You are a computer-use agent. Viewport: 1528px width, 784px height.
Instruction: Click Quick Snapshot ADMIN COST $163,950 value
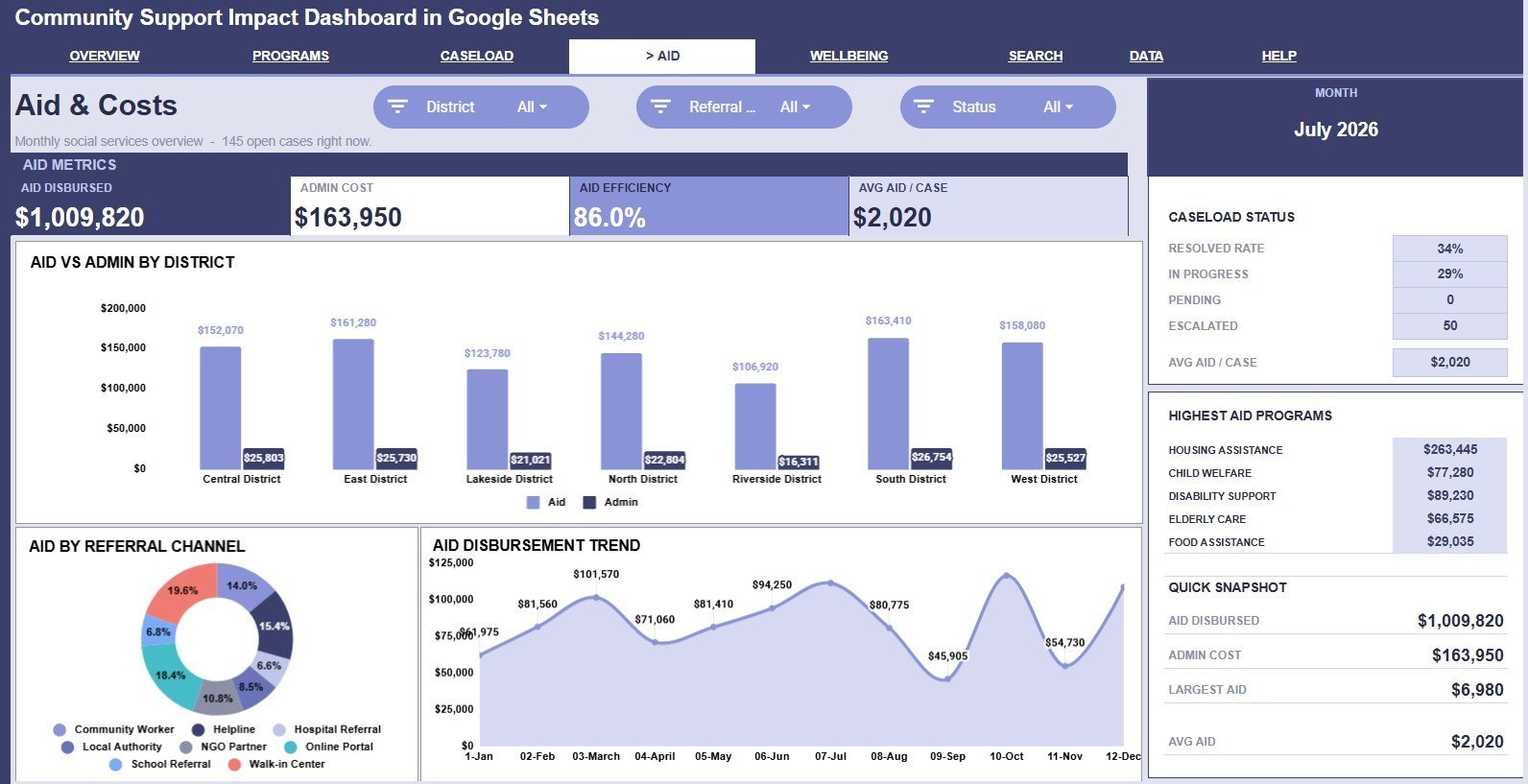[x=1468, y=655]
